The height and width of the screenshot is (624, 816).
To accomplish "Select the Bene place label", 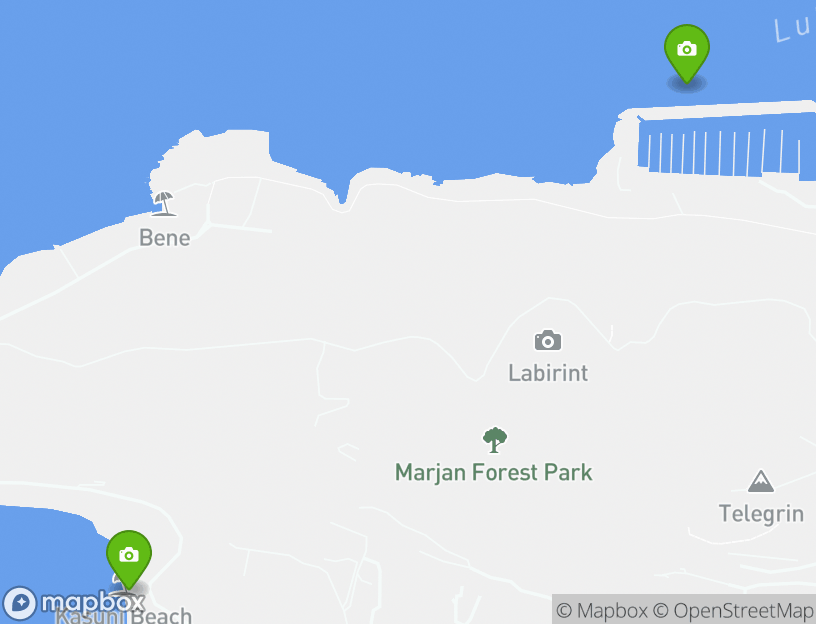I will point(164,238).
